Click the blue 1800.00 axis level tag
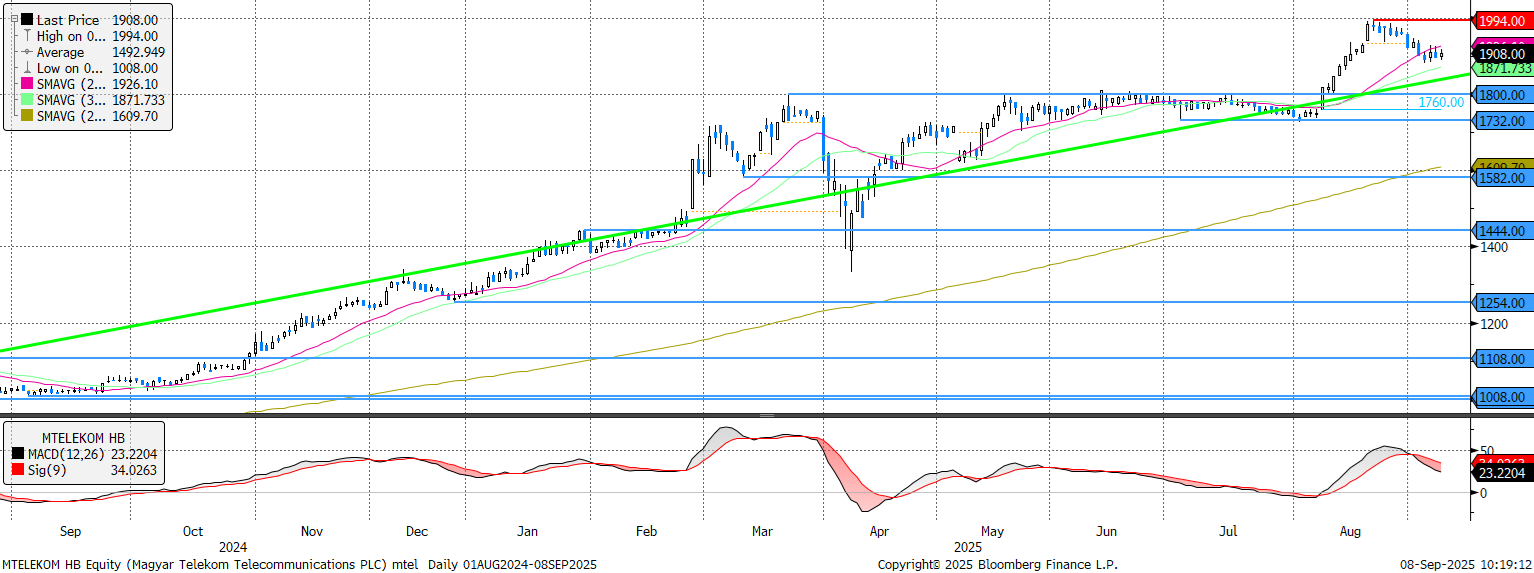The image size is (1534, 573). 1501,94
